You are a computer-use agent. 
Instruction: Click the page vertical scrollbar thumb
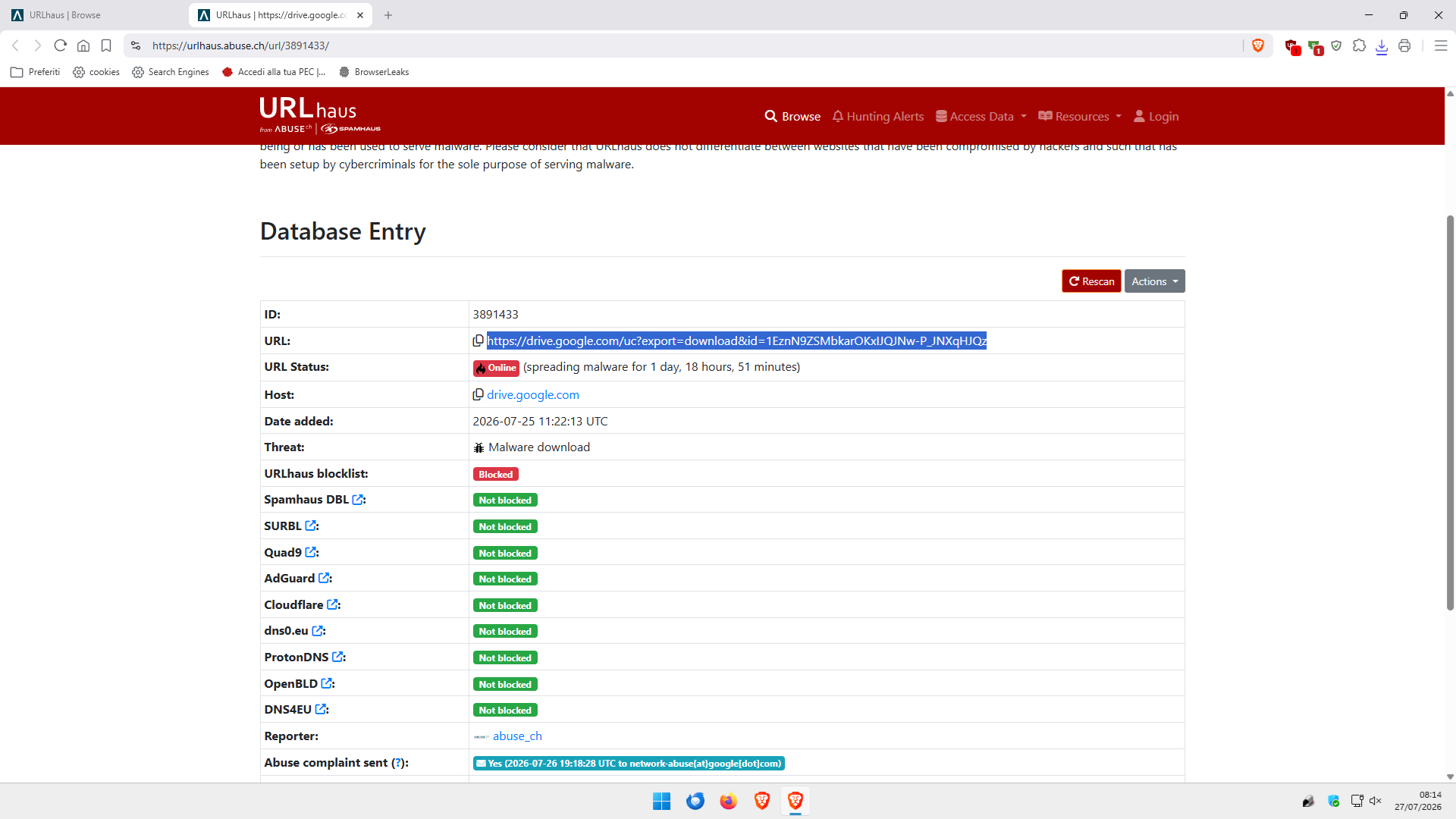tap(1450, 413)
